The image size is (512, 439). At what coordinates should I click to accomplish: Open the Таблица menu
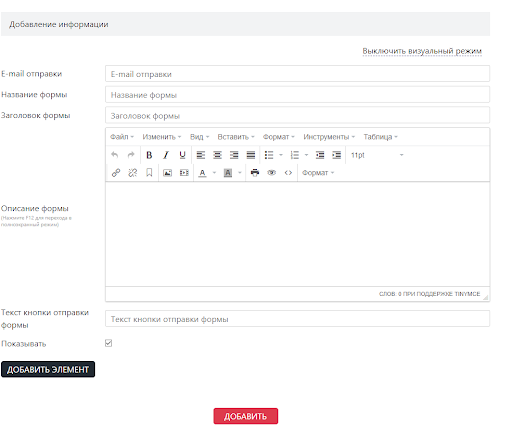pos(381,137)
